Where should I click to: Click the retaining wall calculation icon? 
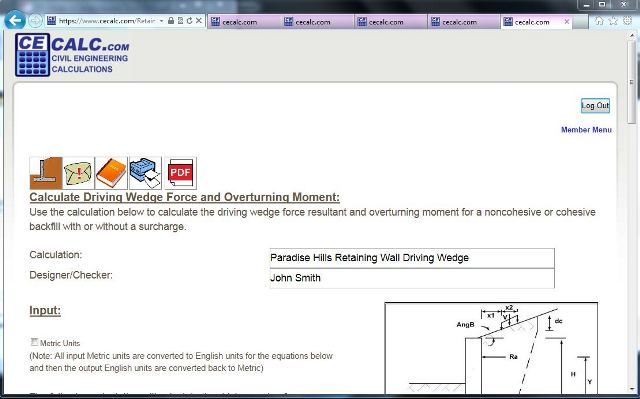[x=46, y=173]
